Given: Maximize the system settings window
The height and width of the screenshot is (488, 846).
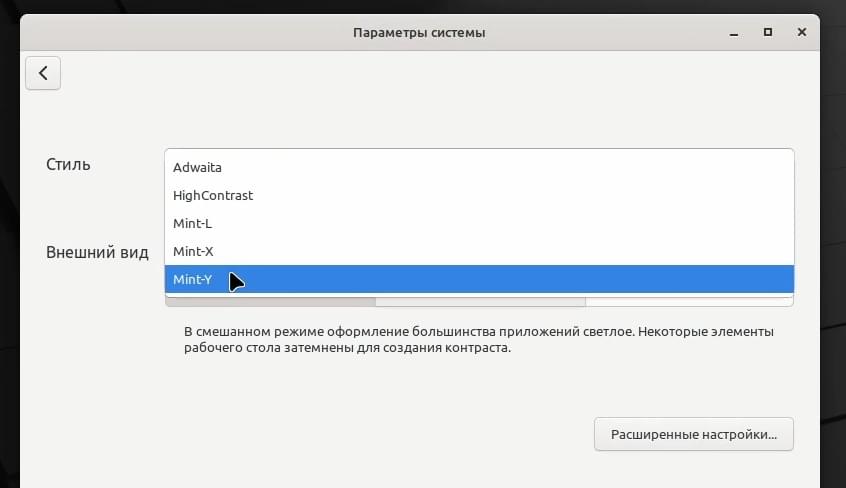Looking at the screenshot, I should pyautogui.click(x=768, y=32).
